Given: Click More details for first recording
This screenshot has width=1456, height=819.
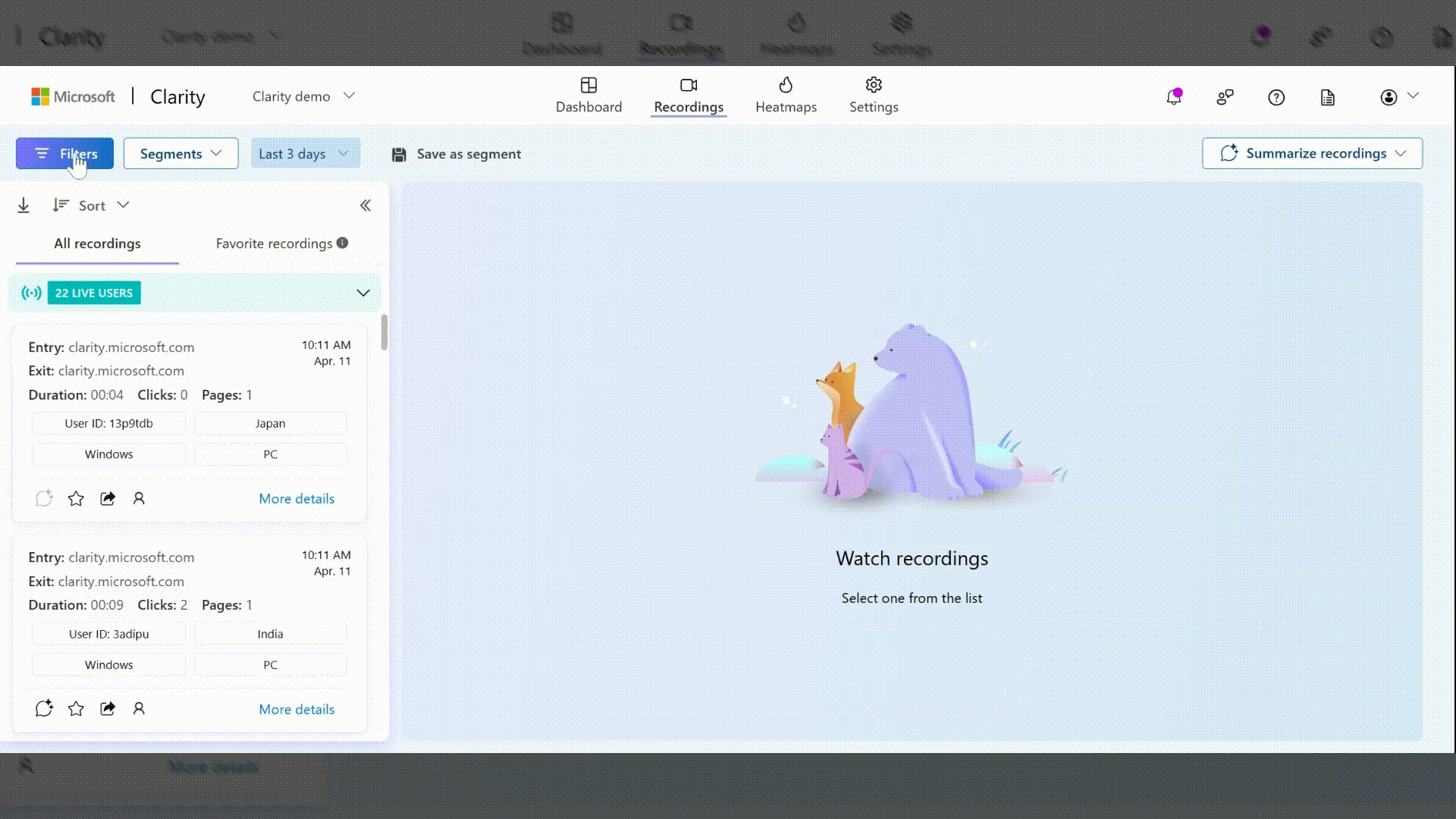Looking at the screenshot, I should click(x=296, y=498).
